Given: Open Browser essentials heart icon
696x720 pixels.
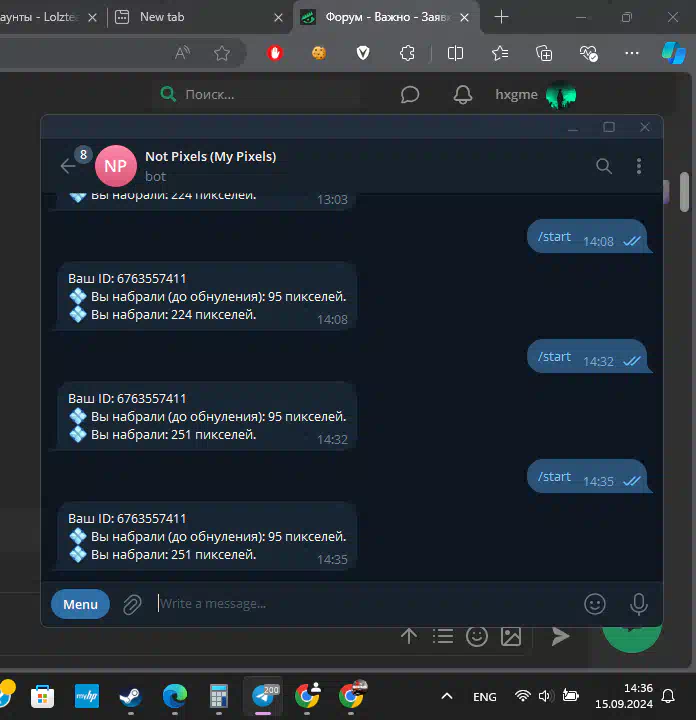Looking at the screenshot, I should pyautogui.click(x=588, y=53).
